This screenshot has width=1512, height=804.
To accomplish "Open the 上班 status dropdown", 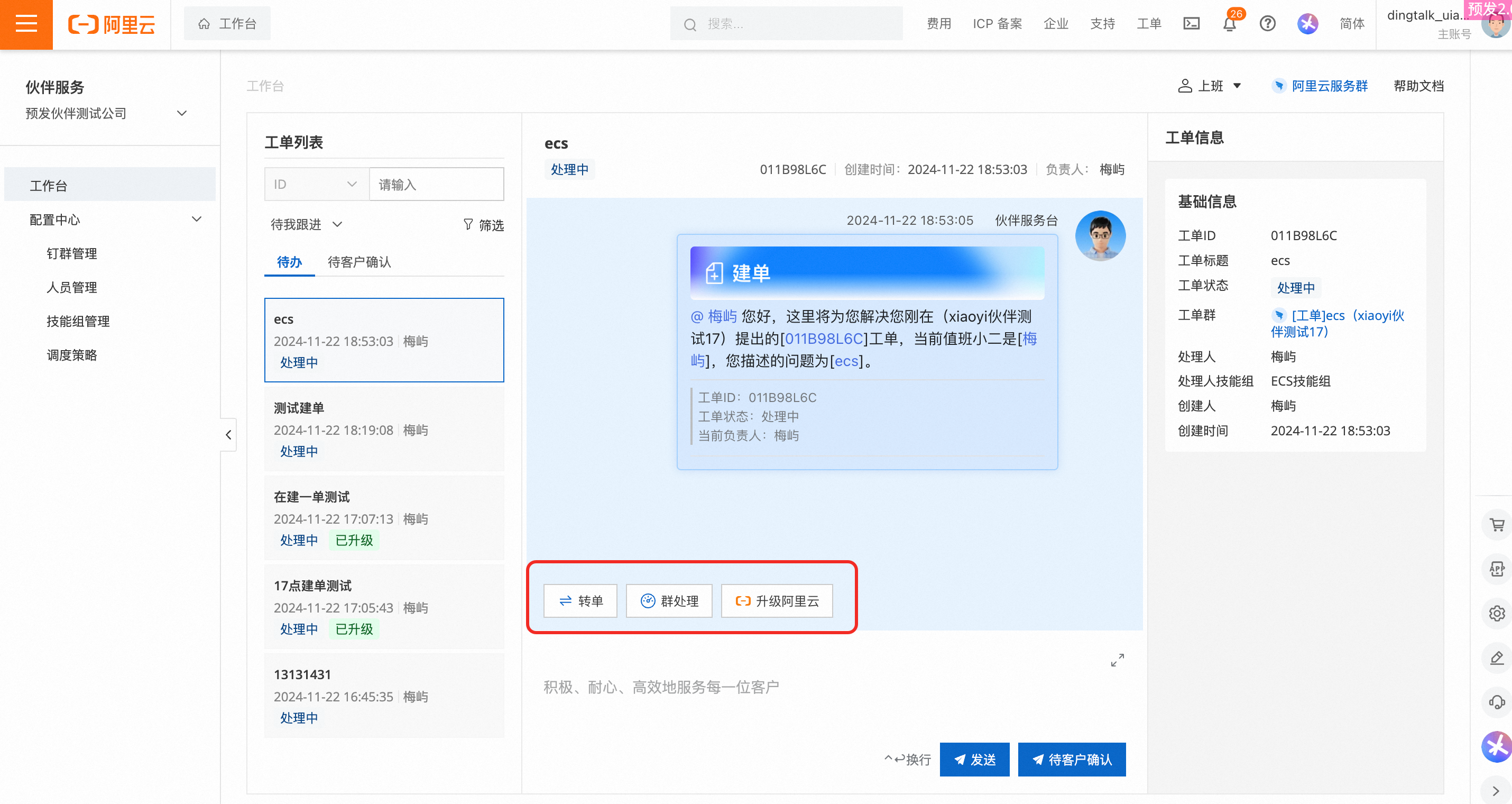I will (x=1209, y=86).
